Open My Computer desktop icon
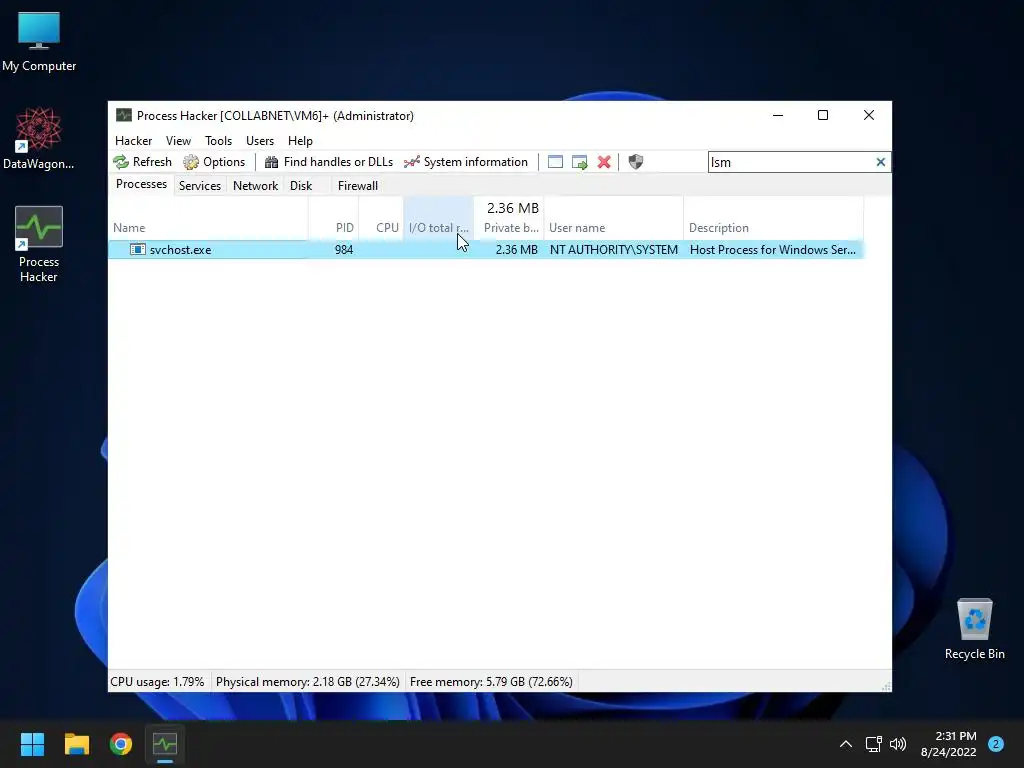Image resolution: width=1024 pixels, height=768 pixels. point(39,41)
